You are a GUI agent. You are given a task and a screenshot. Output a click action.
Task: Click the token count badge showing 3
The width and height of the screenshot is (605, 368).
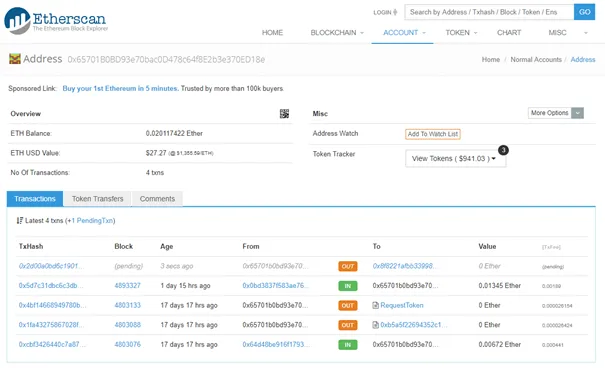click(503, 150)
